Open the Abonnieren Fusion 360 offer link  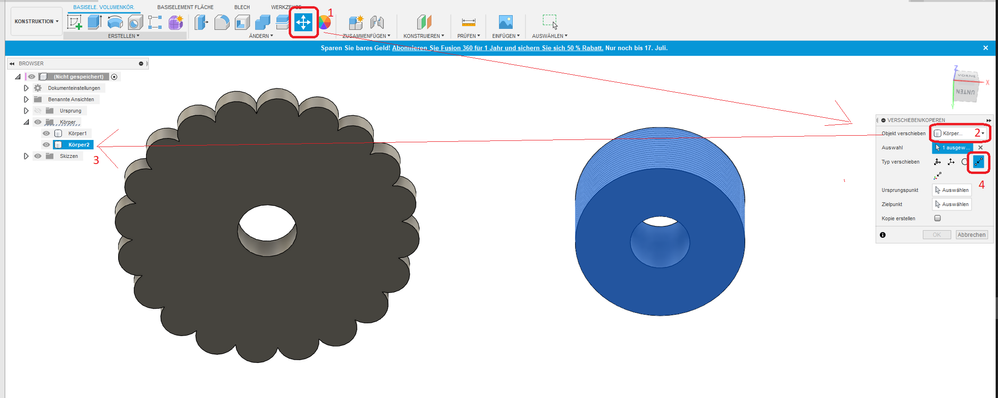(498, 48)
